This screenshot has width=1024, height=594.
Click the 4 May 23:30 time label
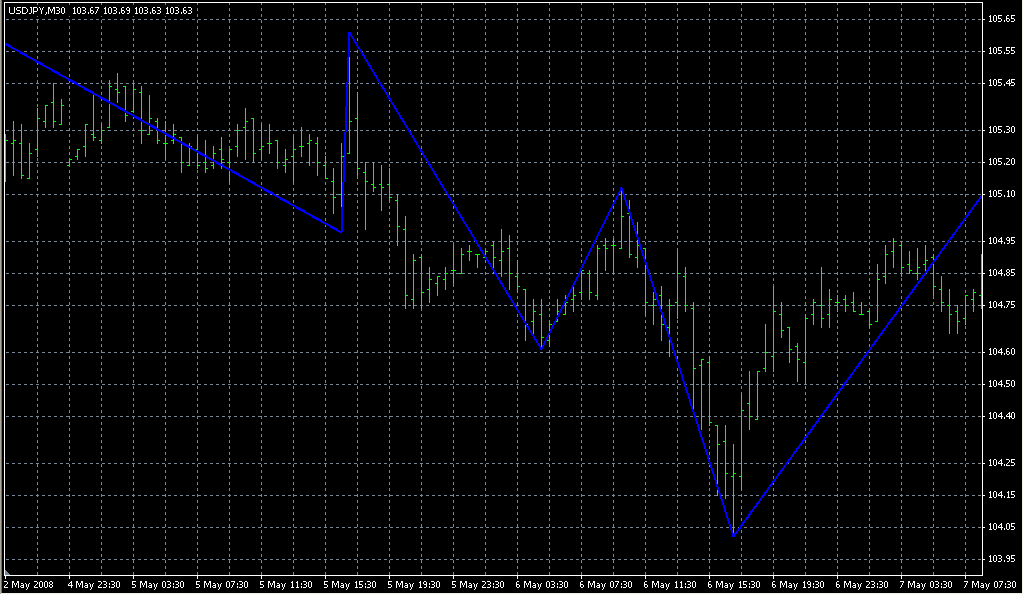coord(94,585)
